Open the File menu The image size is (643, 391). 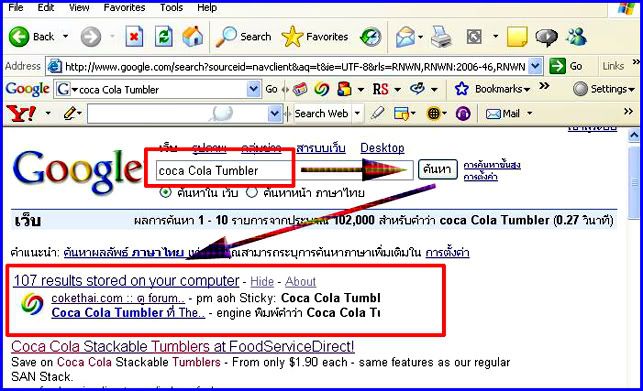16,7
